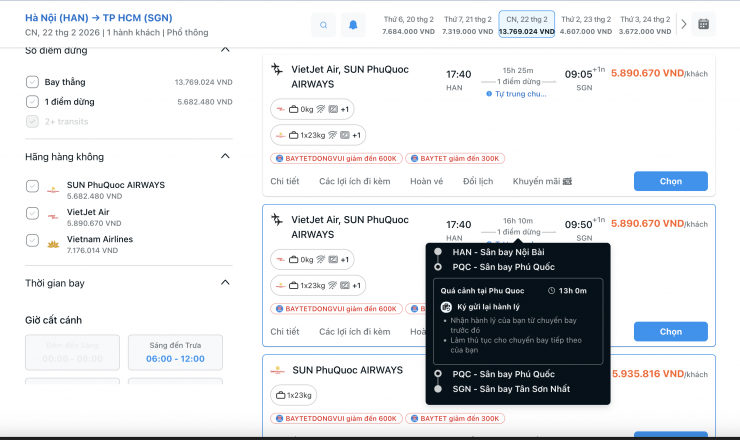Enable the Bay thẳng direct flight filter
Screen dimensions: 740x440
pyautogui.click(x=33, y=82)
